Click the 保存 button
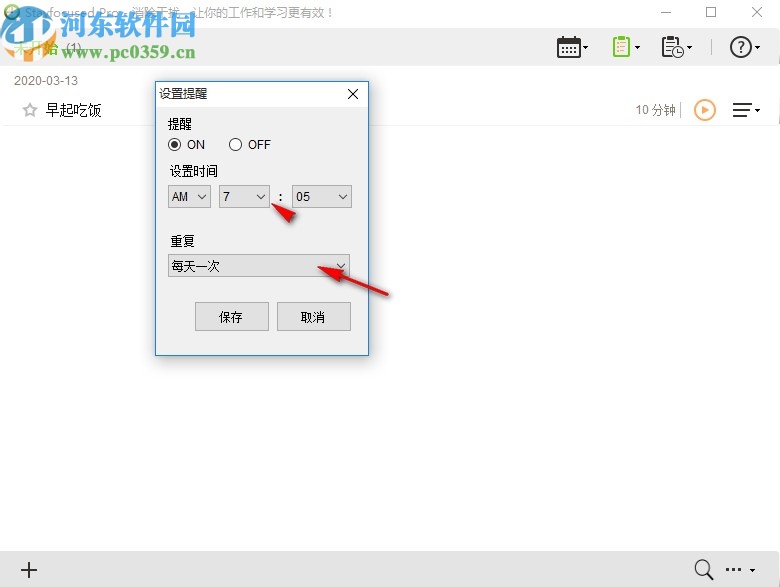This screenshot has height=587, width=780. click(x=232, y=316)
